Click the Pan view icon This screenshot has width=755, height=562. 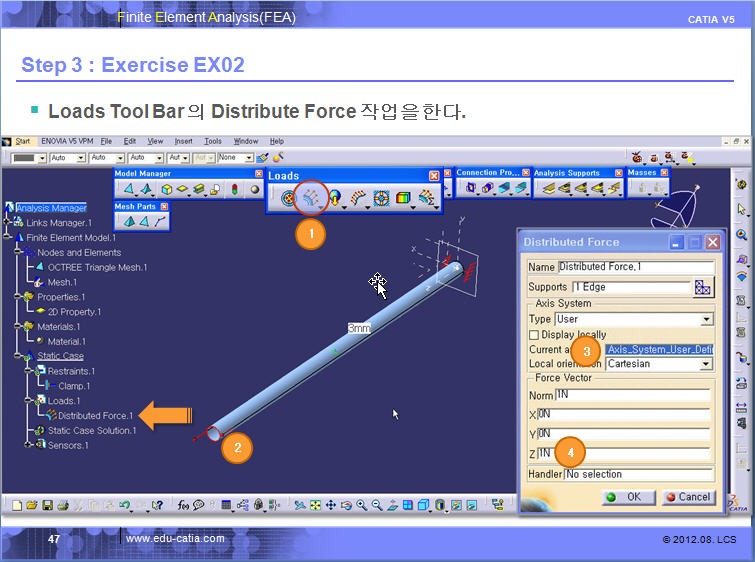click(329, 505)
